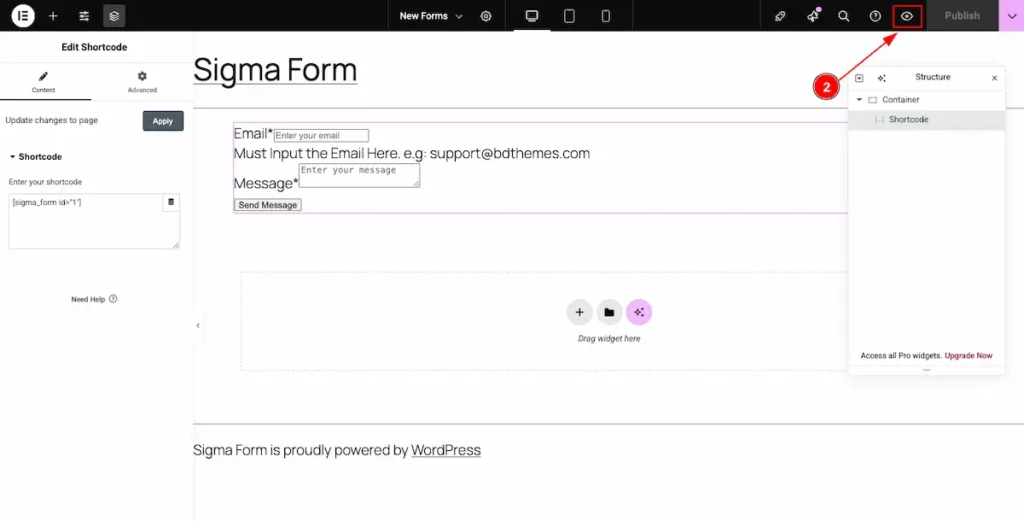Click the "Enter your shortcode" label
This screenshot has width=1024, height=521.
click(45, 182)
